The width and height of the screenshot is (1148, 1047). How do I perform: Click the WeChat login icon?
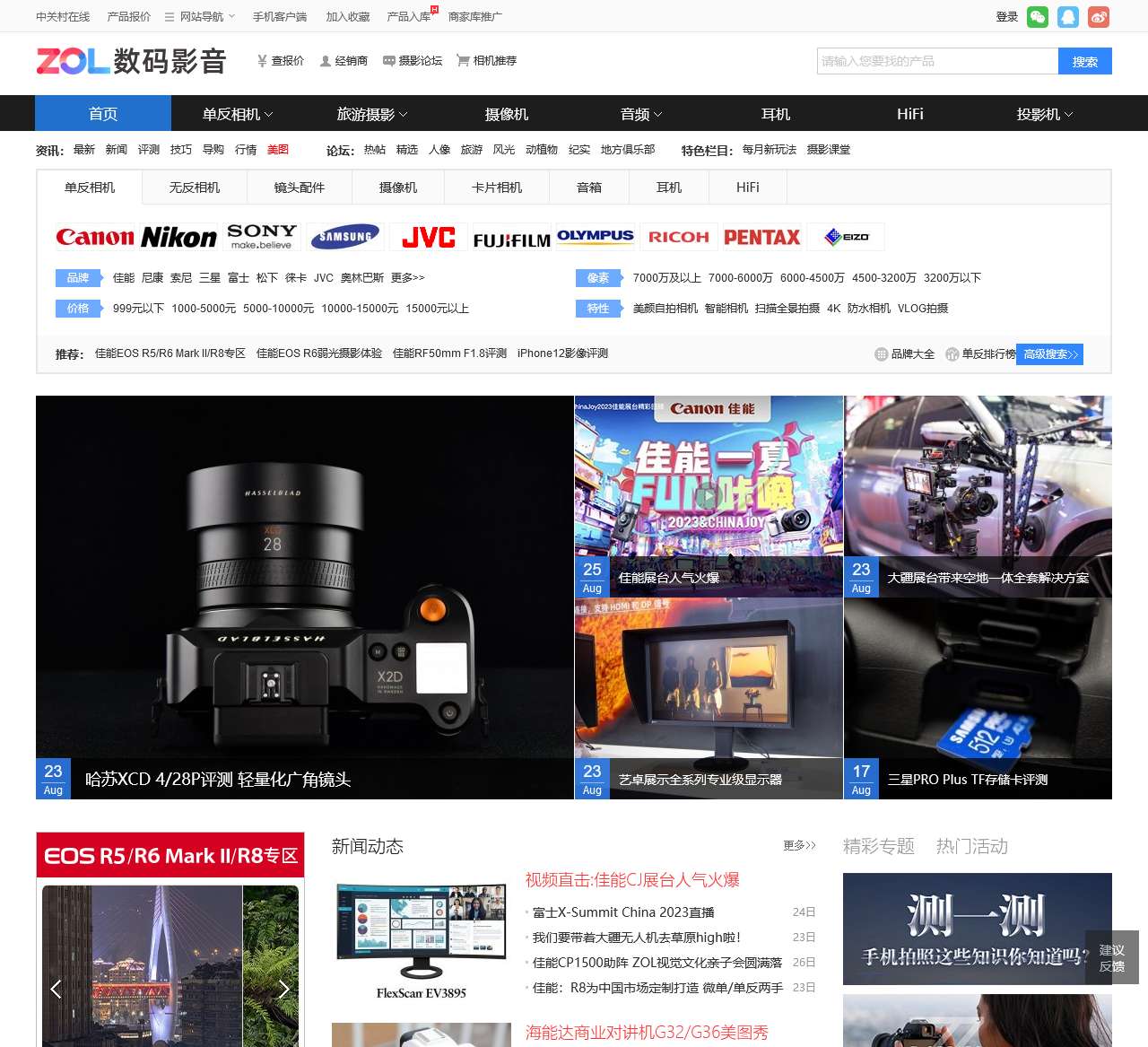click(1038, 17)
